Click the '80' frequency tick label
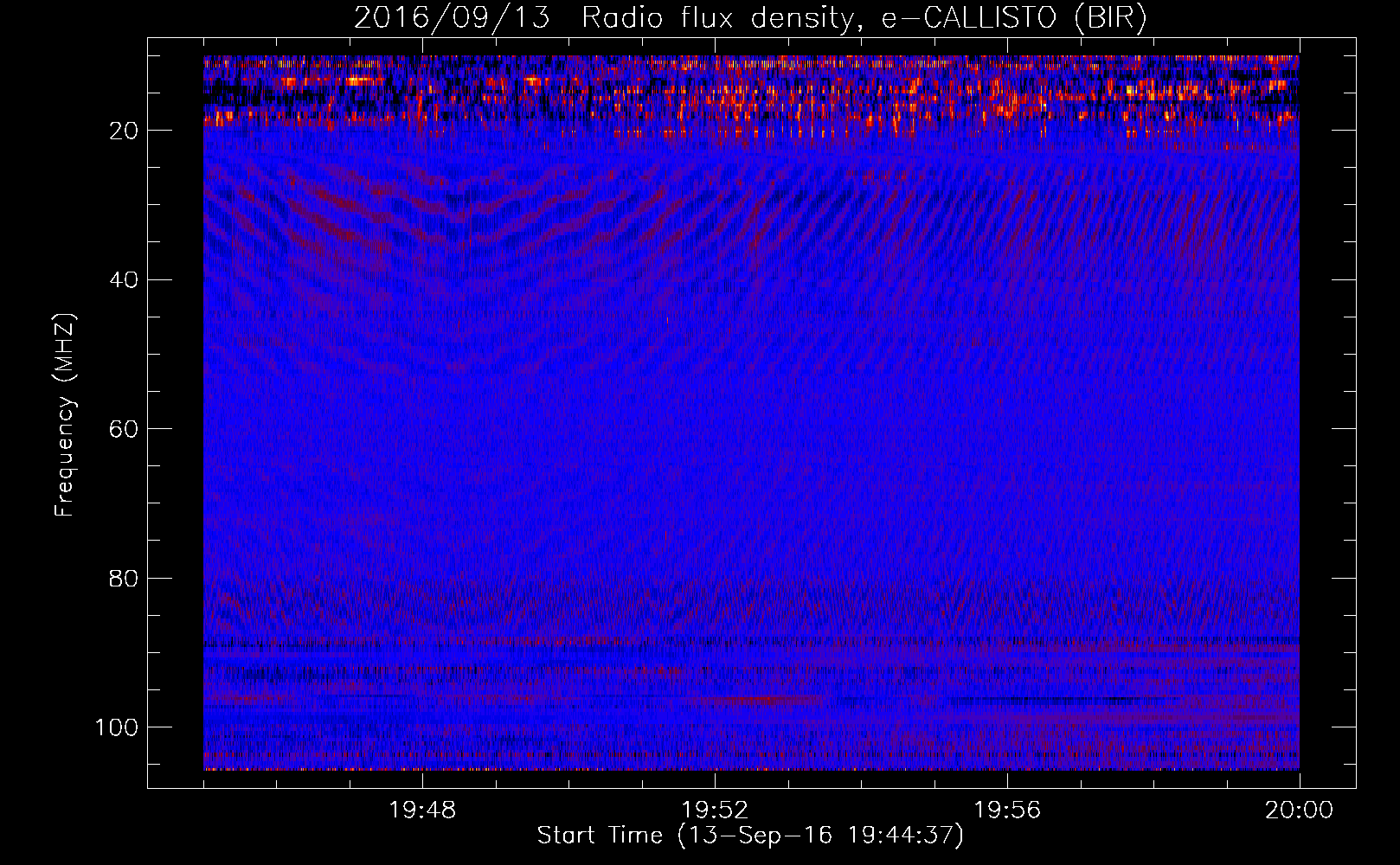The height and width of the screenshot is (865, 1400). tap(125, 578)
